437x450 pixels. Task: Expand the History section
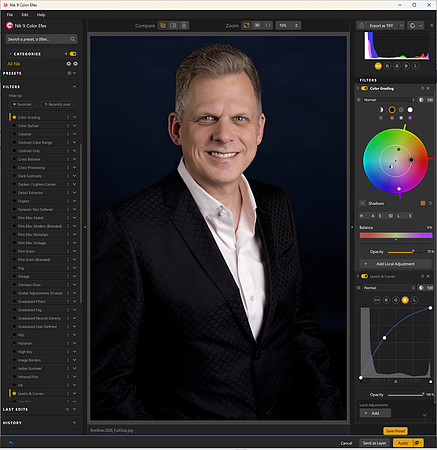[x=74, y=423]
